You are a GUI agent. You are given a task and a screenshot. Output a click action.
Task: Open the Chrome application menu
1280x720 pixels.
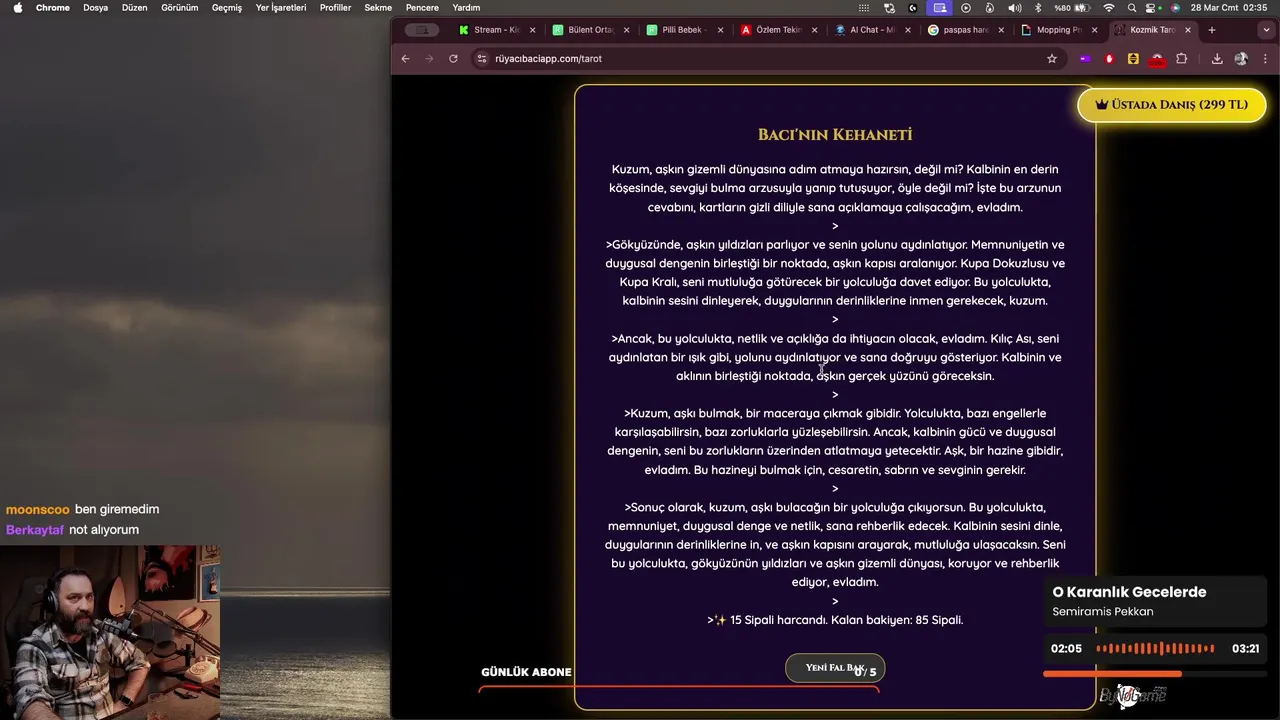[53, 7]
